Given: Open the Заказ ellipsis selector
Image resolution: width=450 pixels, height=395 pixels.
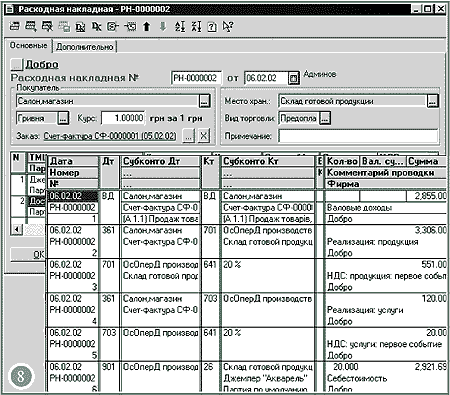Looking at the screenshot, I should click(189, 136).
